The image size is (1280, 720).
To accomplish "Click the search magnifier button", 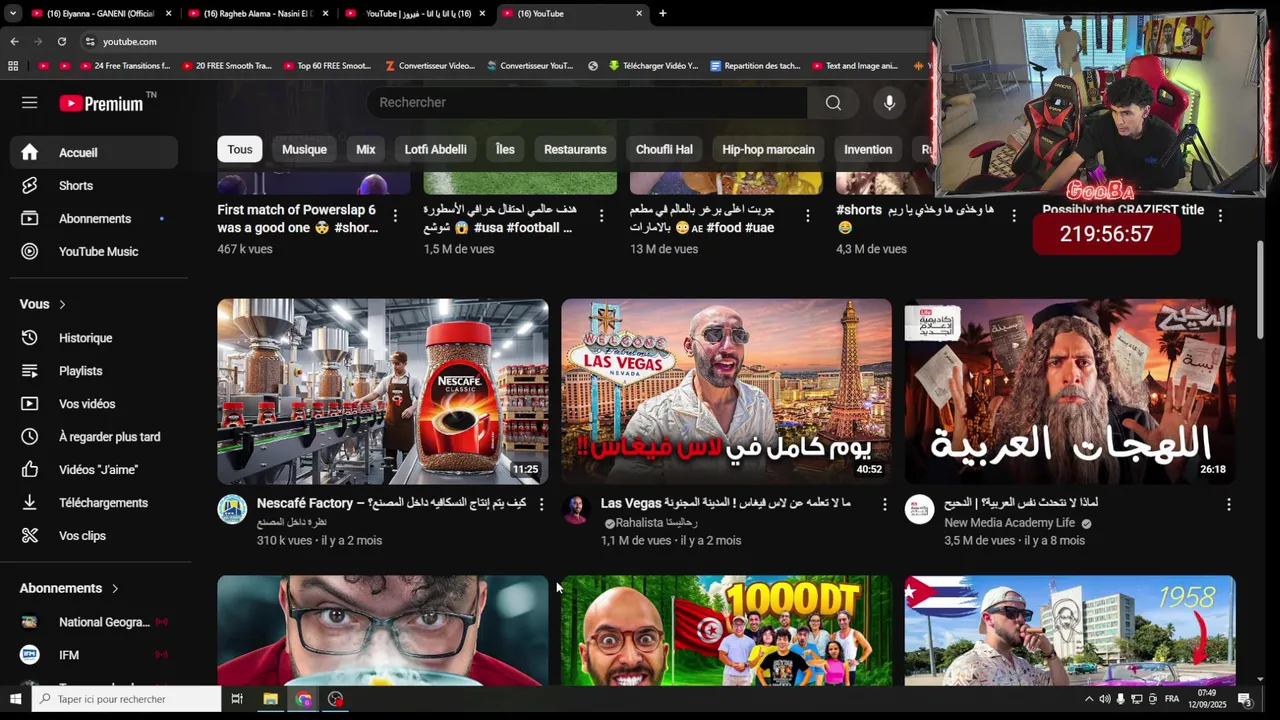I will (x=833, y=103).
